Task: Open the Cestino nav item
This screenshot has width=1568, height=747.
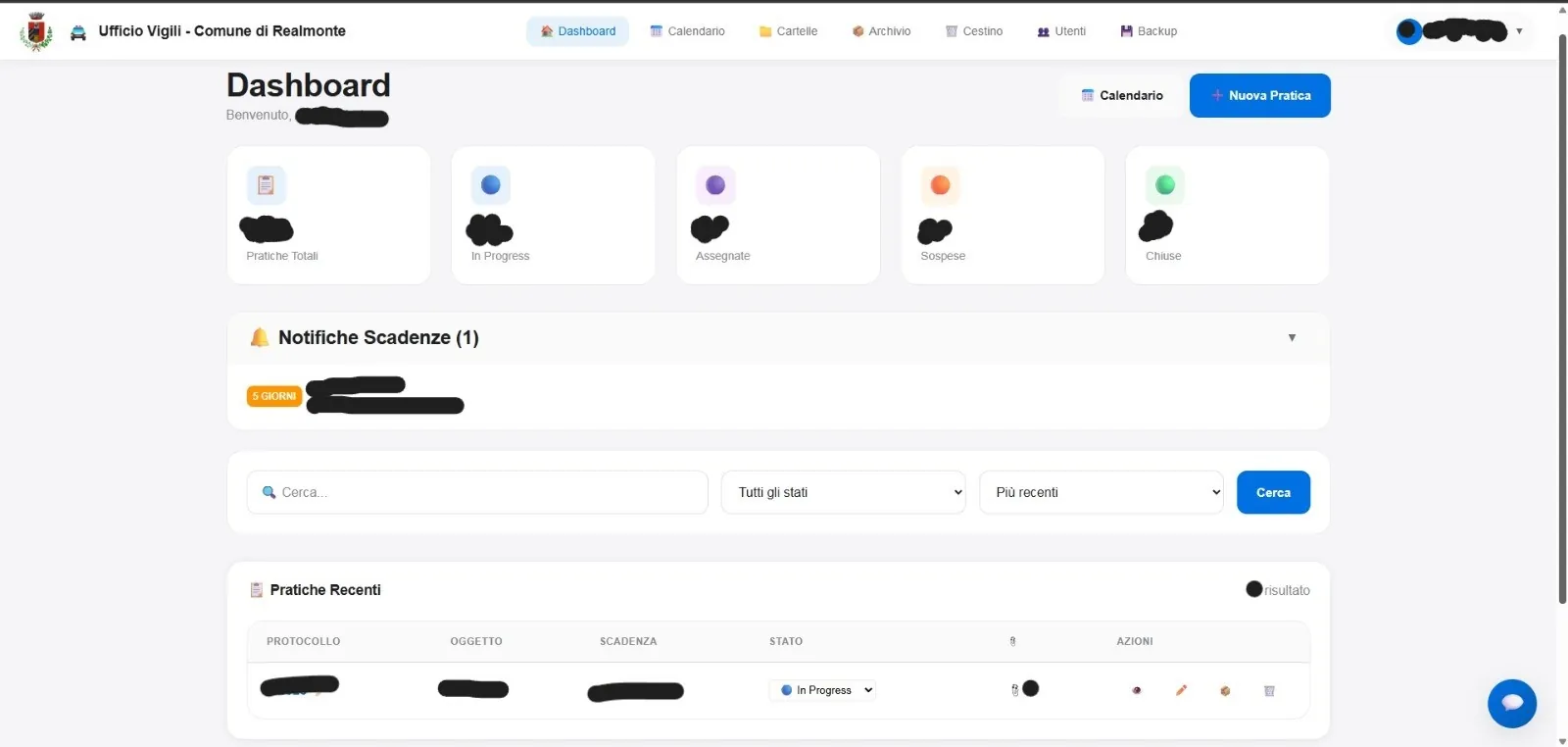Action: coord(974,31)
